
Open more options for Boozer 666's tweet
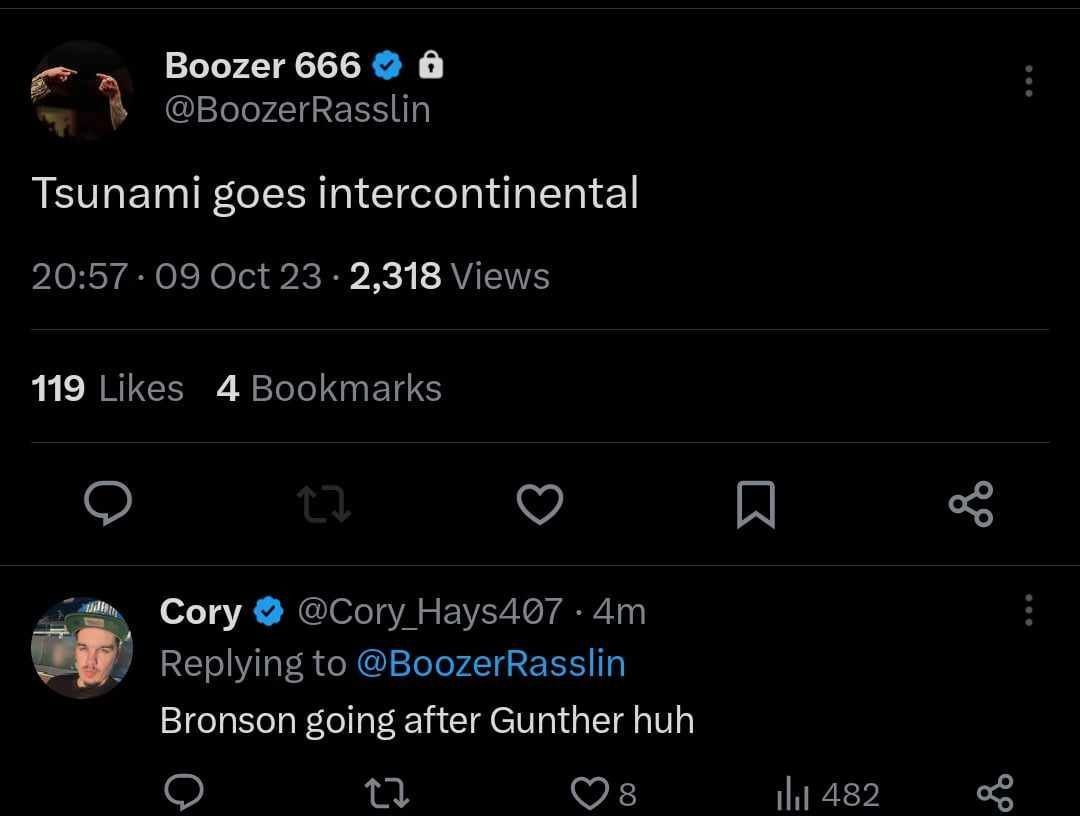click(1028, 81)
